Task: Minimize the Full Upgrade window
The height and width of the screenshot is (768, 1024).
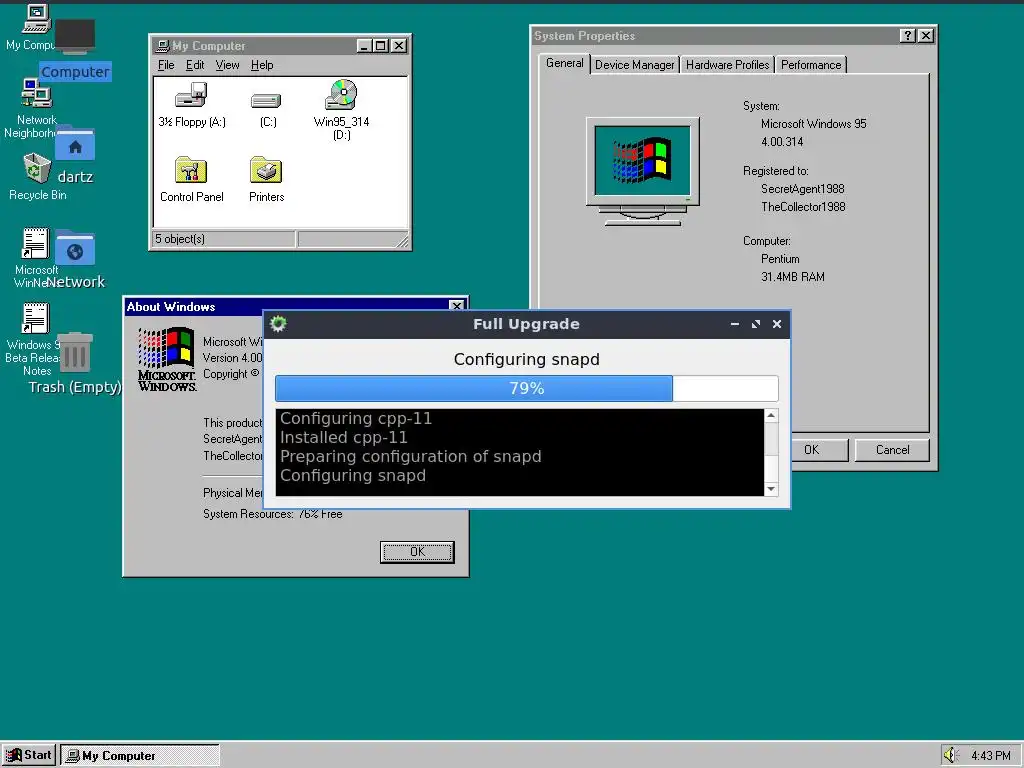Action: [735, 324]
